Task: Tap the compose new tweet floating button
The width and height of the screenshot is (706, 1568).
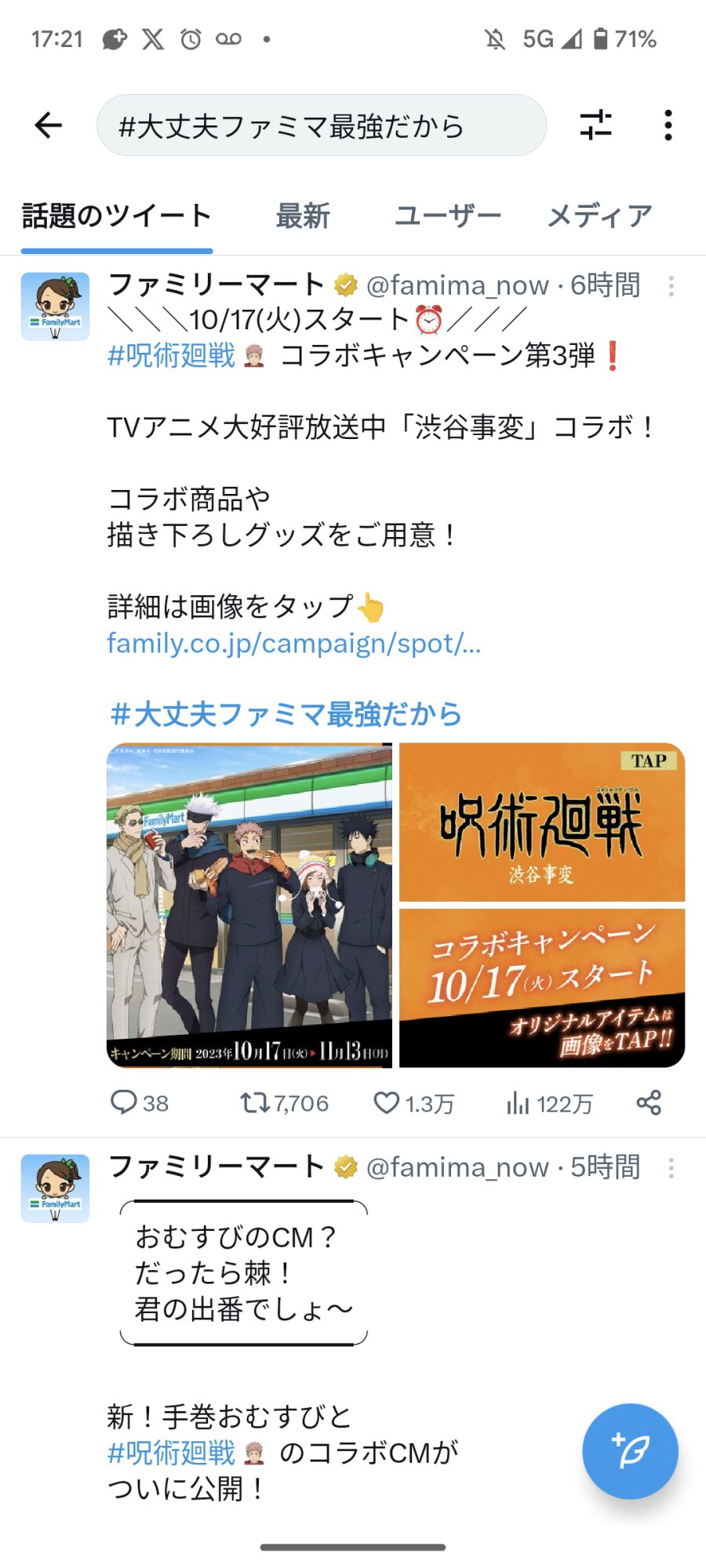Action: pyautogui.click(x=630, y=1451)
